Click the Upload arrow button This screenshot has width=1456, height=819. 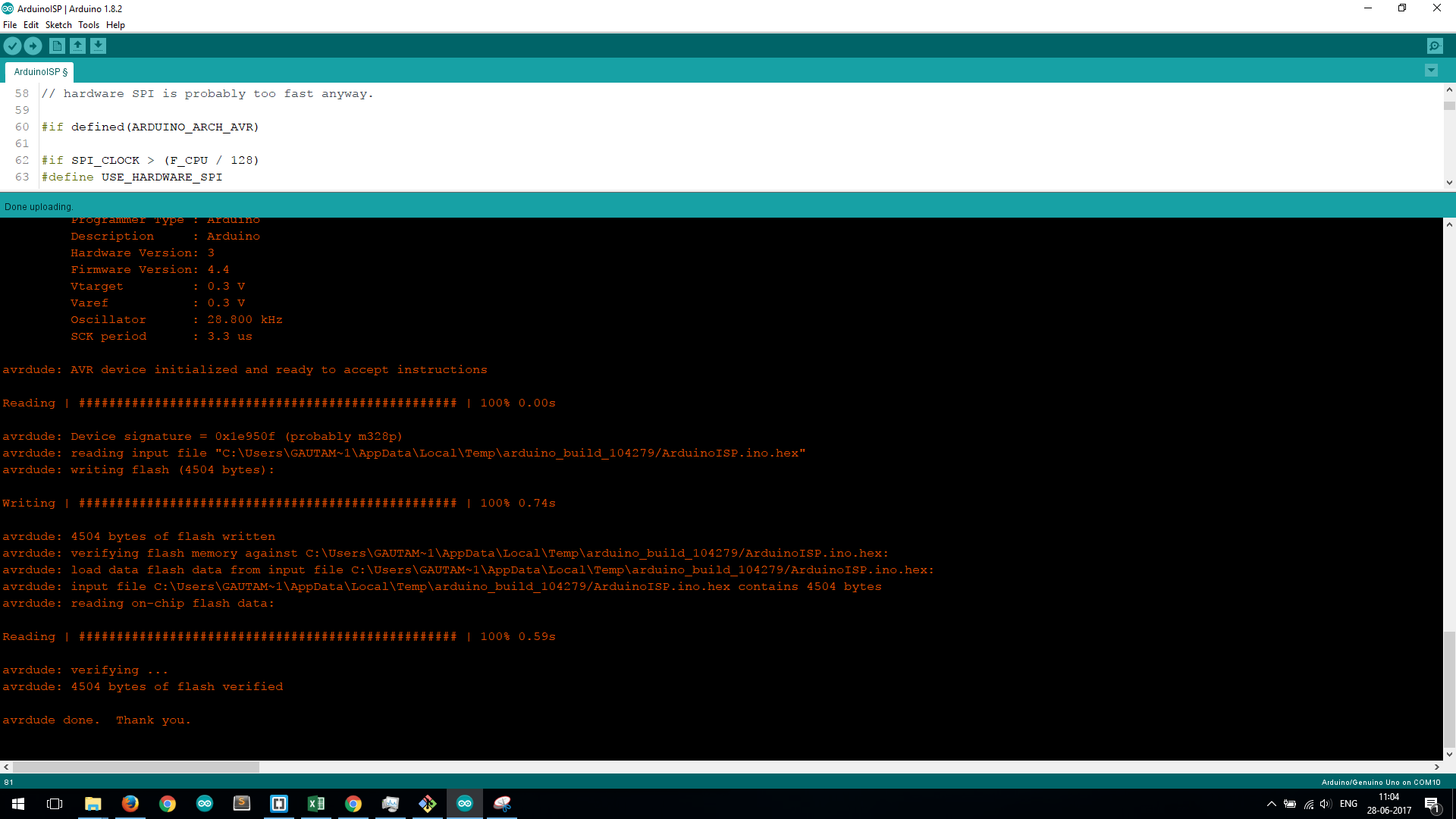point(33,46)
